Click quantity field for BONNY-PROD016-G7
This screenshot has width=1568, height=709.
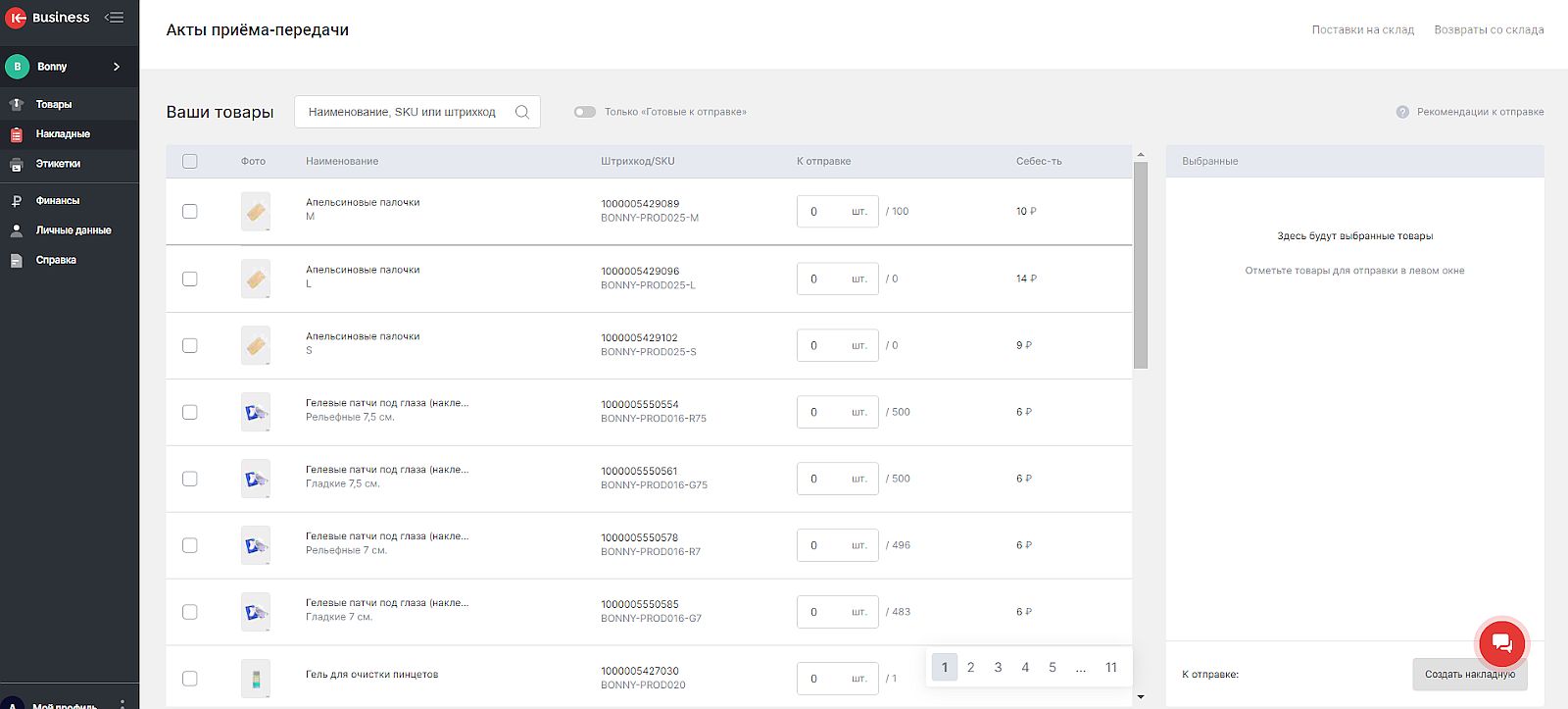[x=837, y=613]
